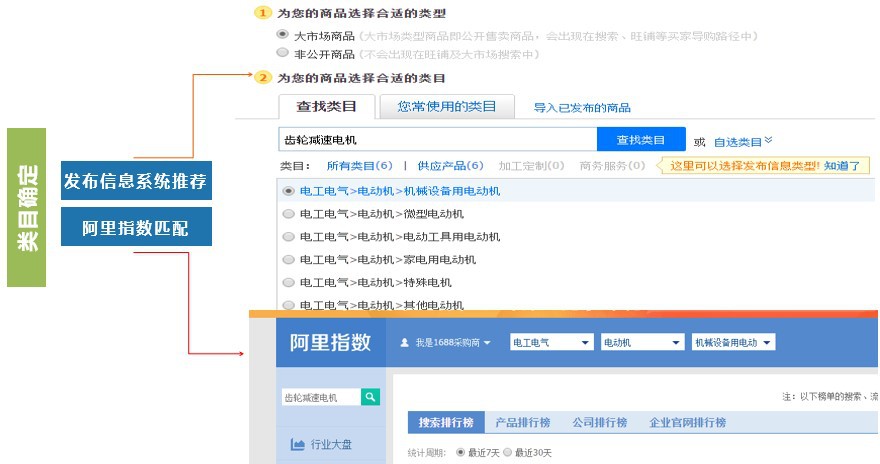Select the 大市场商品 radio option

point(283,35)
